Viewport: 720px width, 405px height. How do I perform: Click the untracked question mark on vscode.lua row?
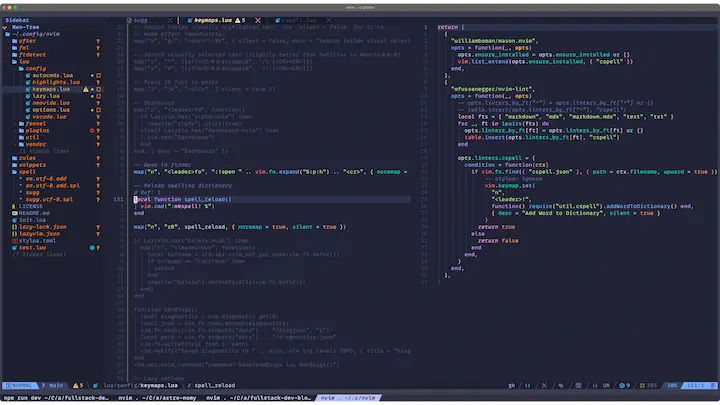click(98, 117)
